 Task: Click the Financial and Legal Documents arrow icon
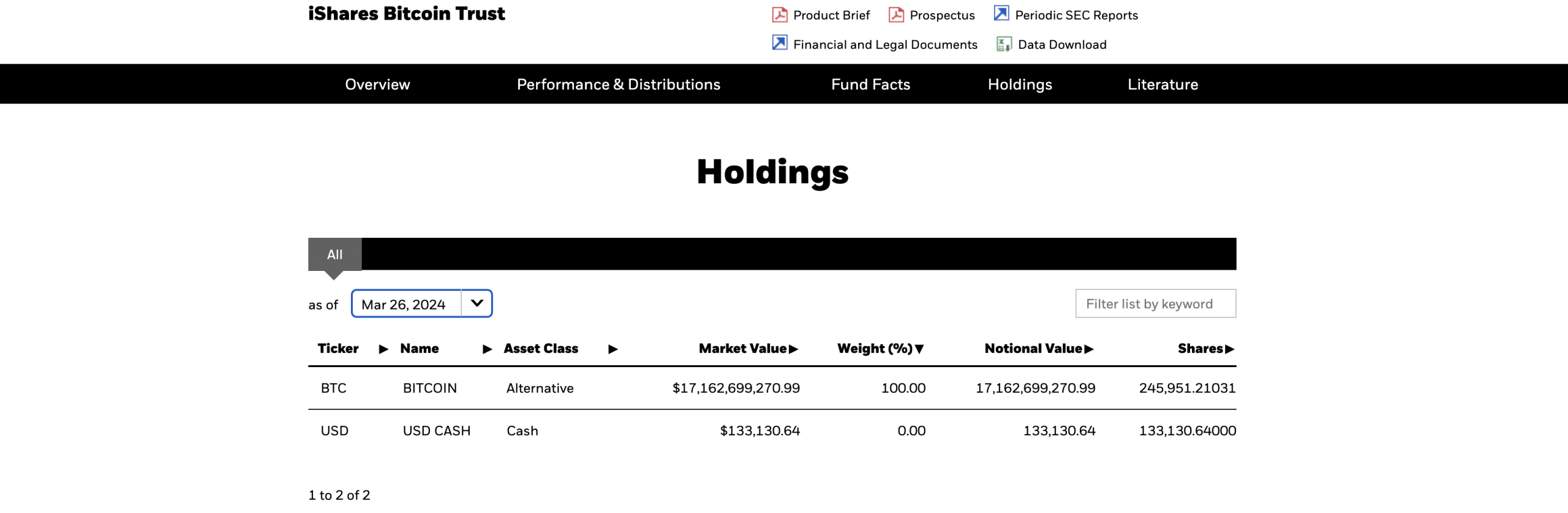(x=779, y=43)
